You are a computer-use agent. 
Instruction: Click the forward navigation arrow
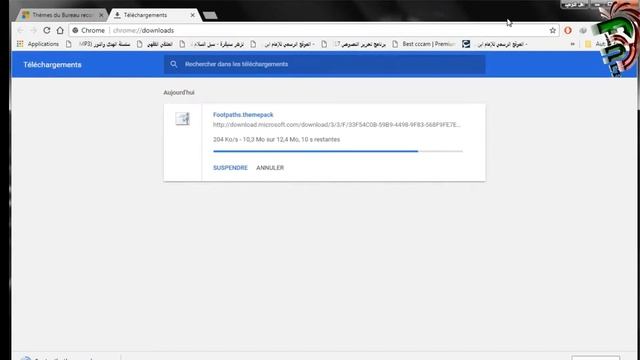click(x=33, y=30)
